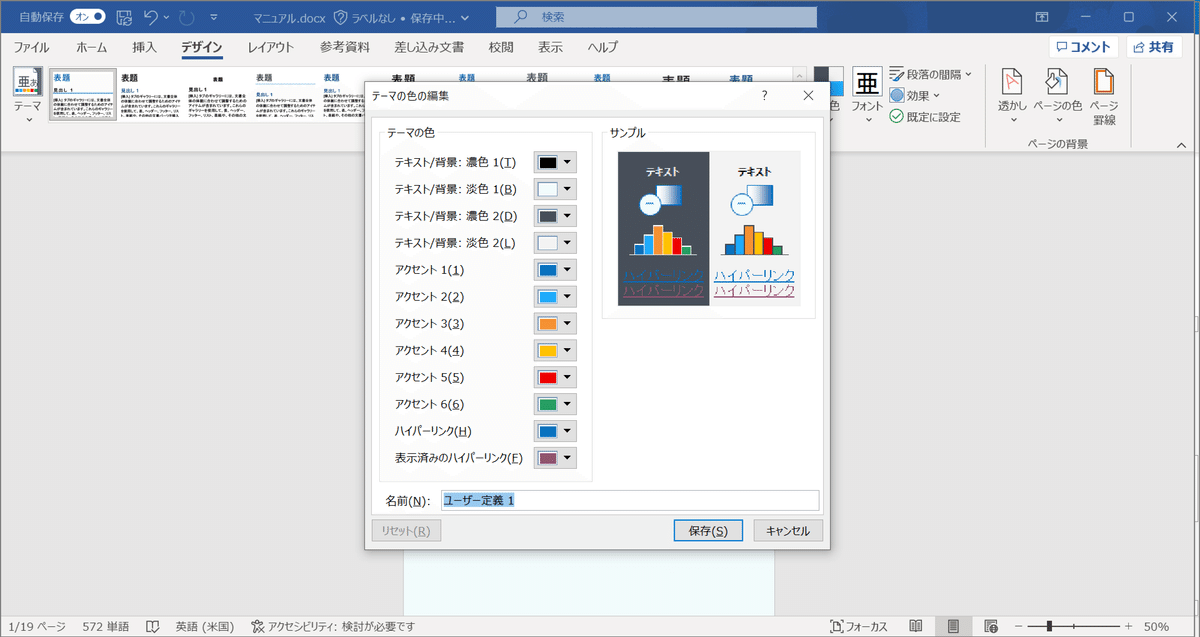Switch to フォーカス focus mode
Screen dimensions: 1200x637
pyautogui.click(x=859, y=626)
